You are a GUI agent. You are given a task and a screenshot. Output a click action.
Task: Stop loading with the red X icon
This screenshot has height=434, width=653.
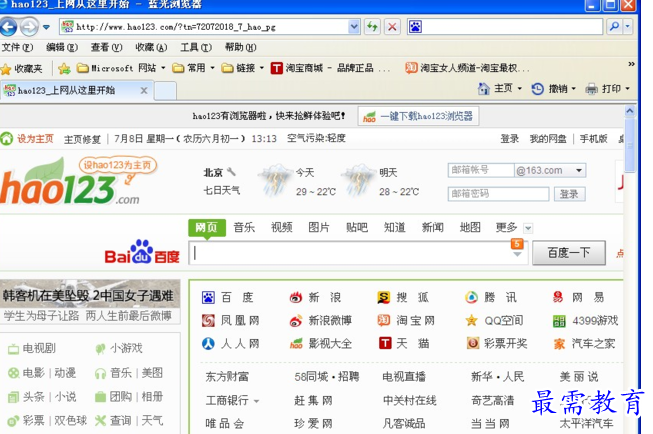click(392, 27)
